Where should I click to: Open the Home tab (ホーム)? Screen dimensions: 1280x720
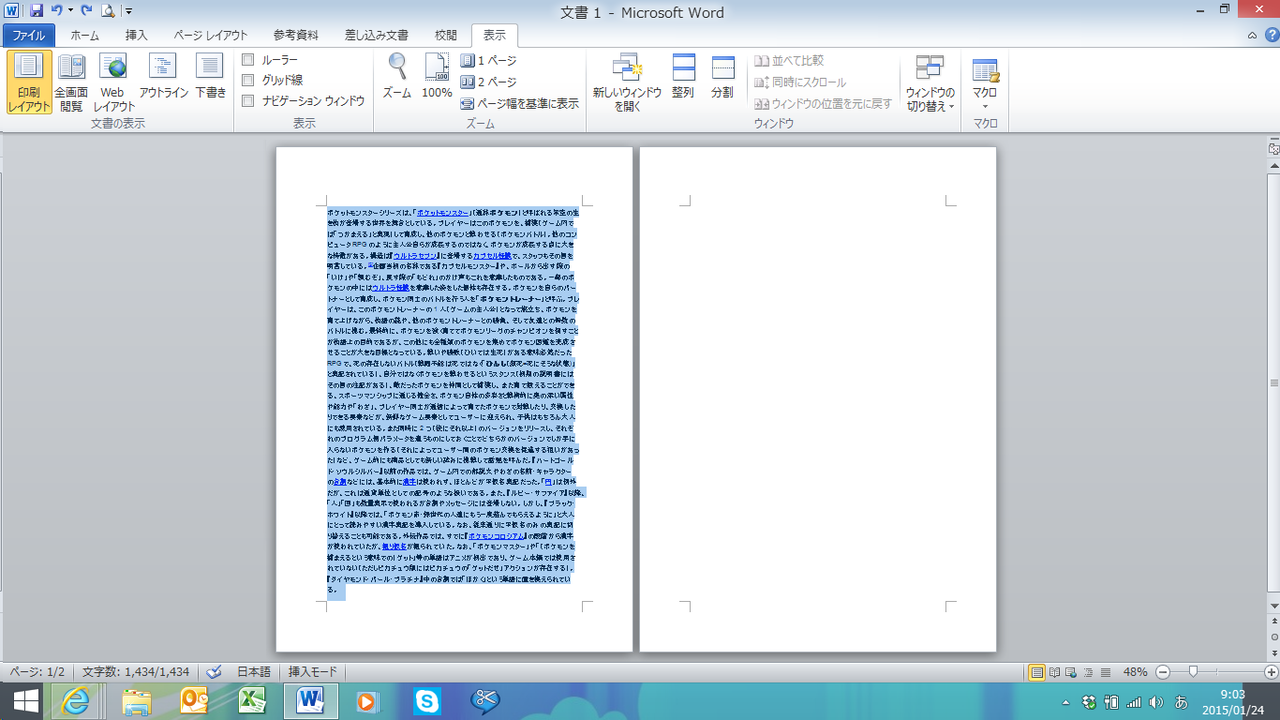pos(85,35)
